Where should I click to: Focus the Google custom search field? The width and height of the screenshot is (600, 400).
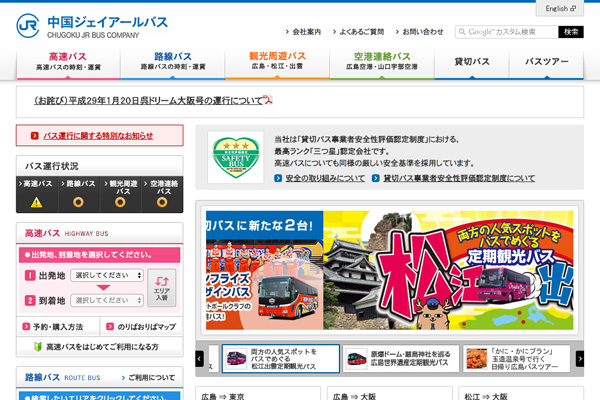pyautogui.click(x=507, y=32)
